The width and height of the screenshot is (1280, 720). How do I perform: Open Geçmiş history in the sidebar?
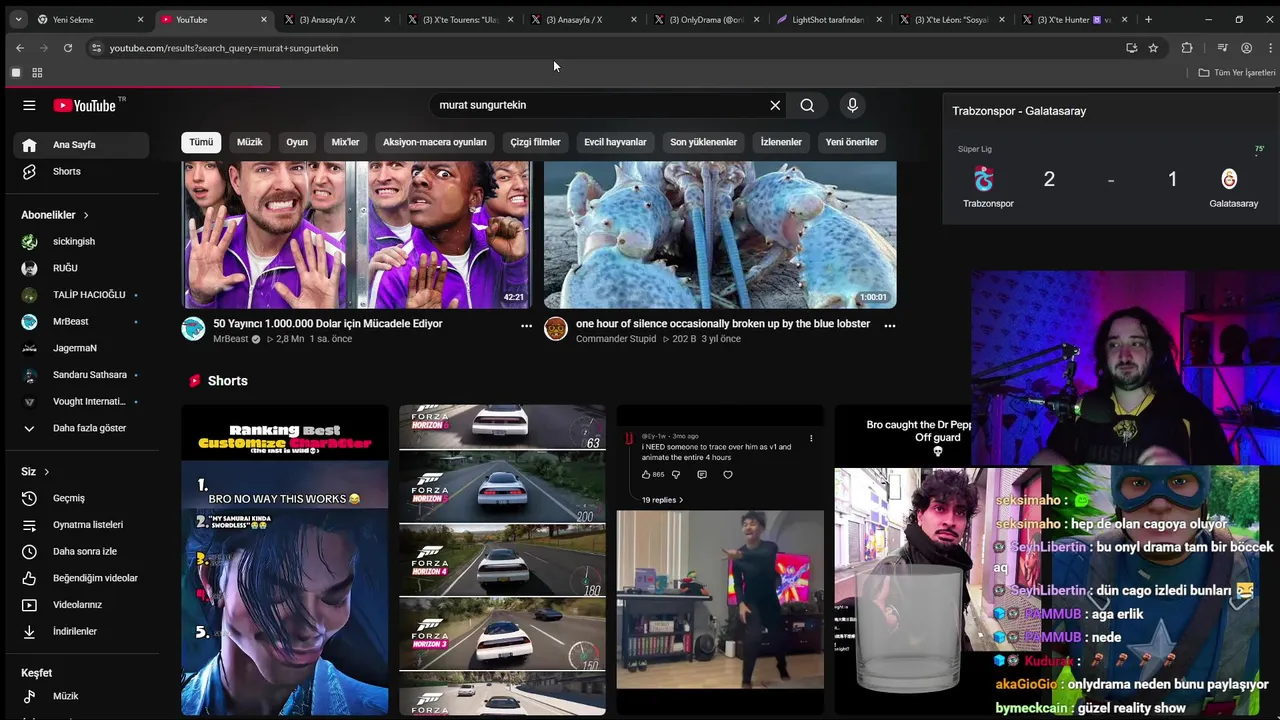click(81, 498)
